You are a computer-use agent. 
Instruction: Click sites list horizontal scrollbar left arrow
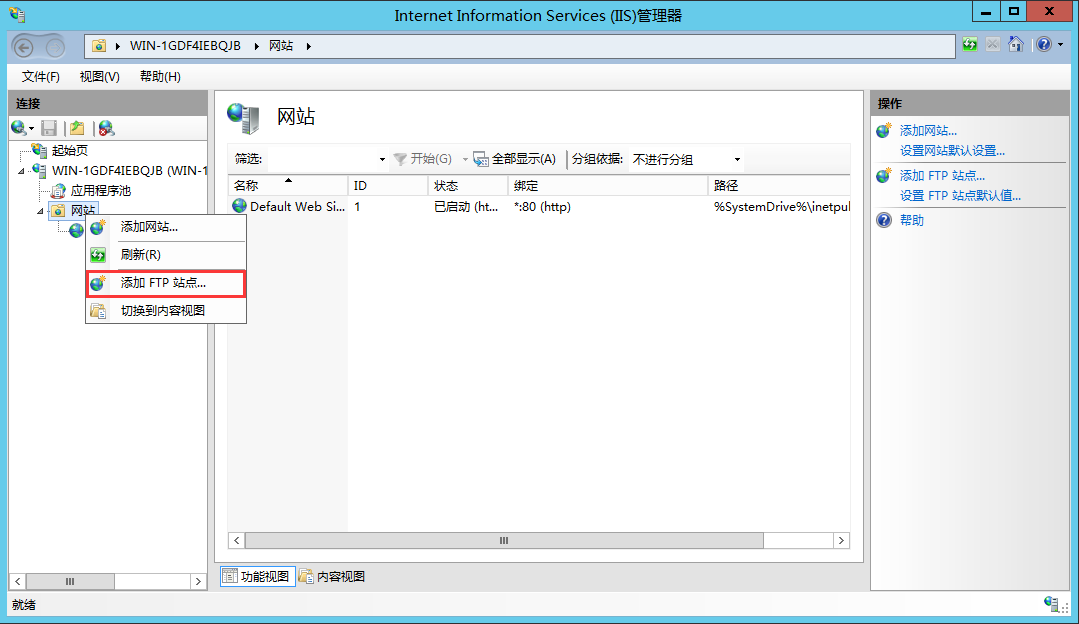237,541
